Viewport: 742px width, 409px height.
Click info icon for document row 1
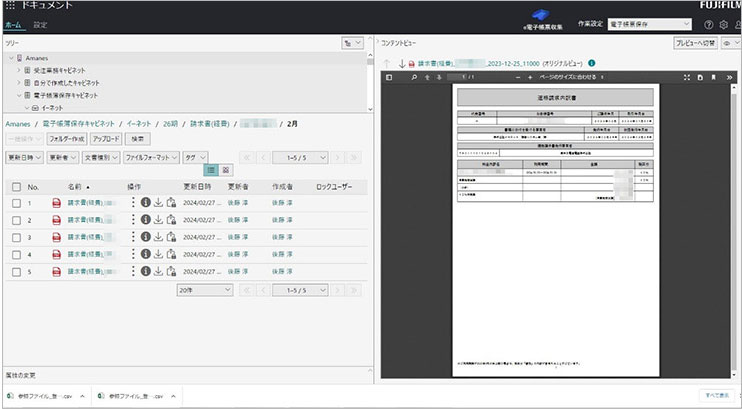coord(146,203)
